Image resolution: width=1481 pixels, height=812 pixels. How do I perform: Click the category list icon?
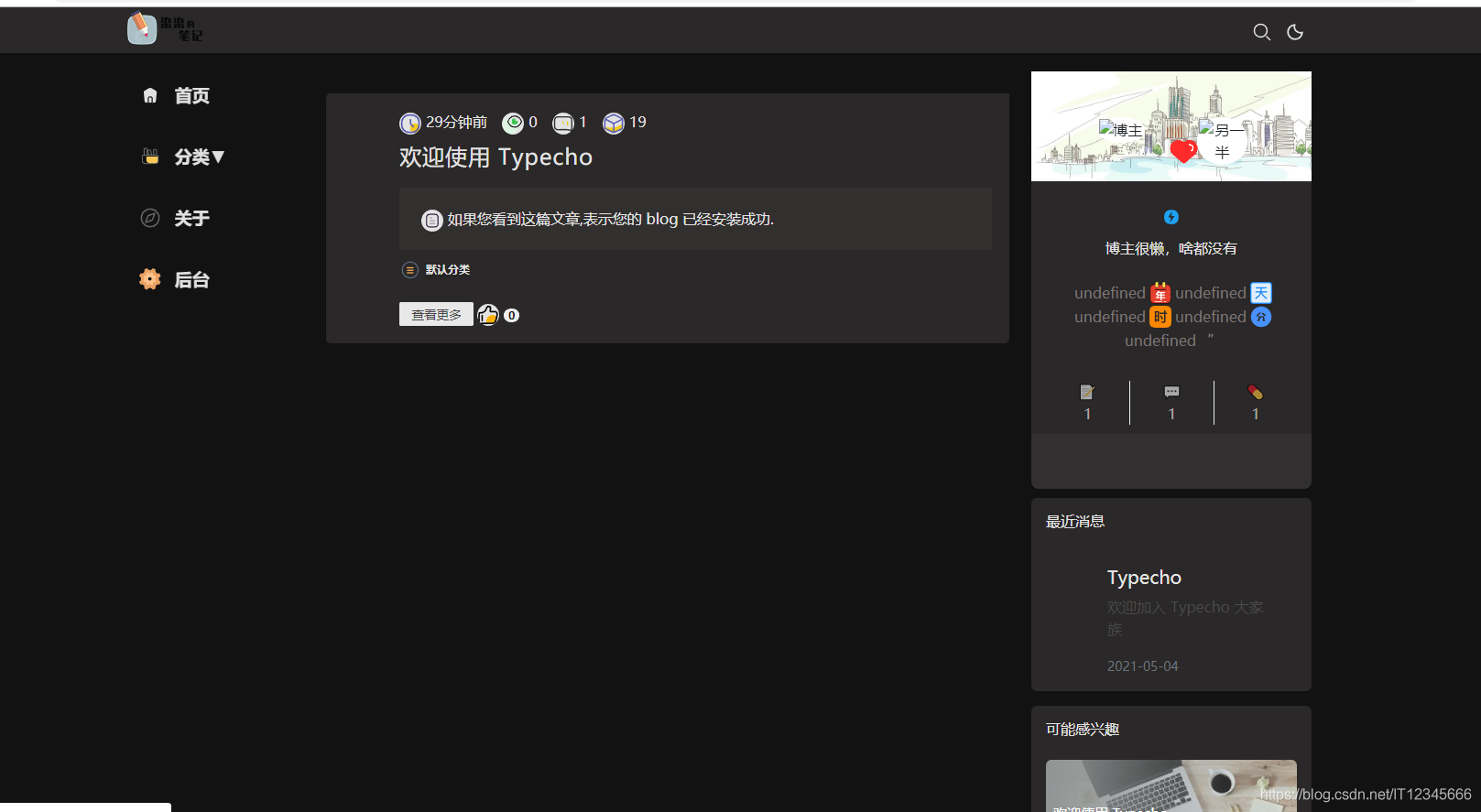[410, 270]
